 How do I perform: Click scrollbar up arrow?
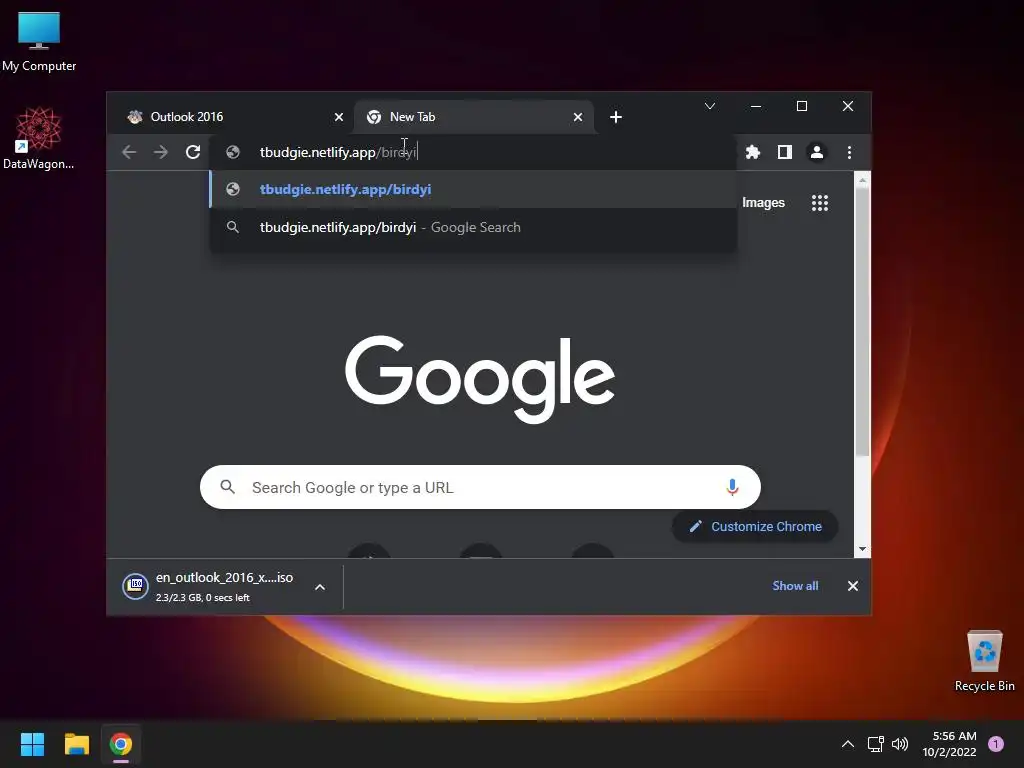point(862,180)
